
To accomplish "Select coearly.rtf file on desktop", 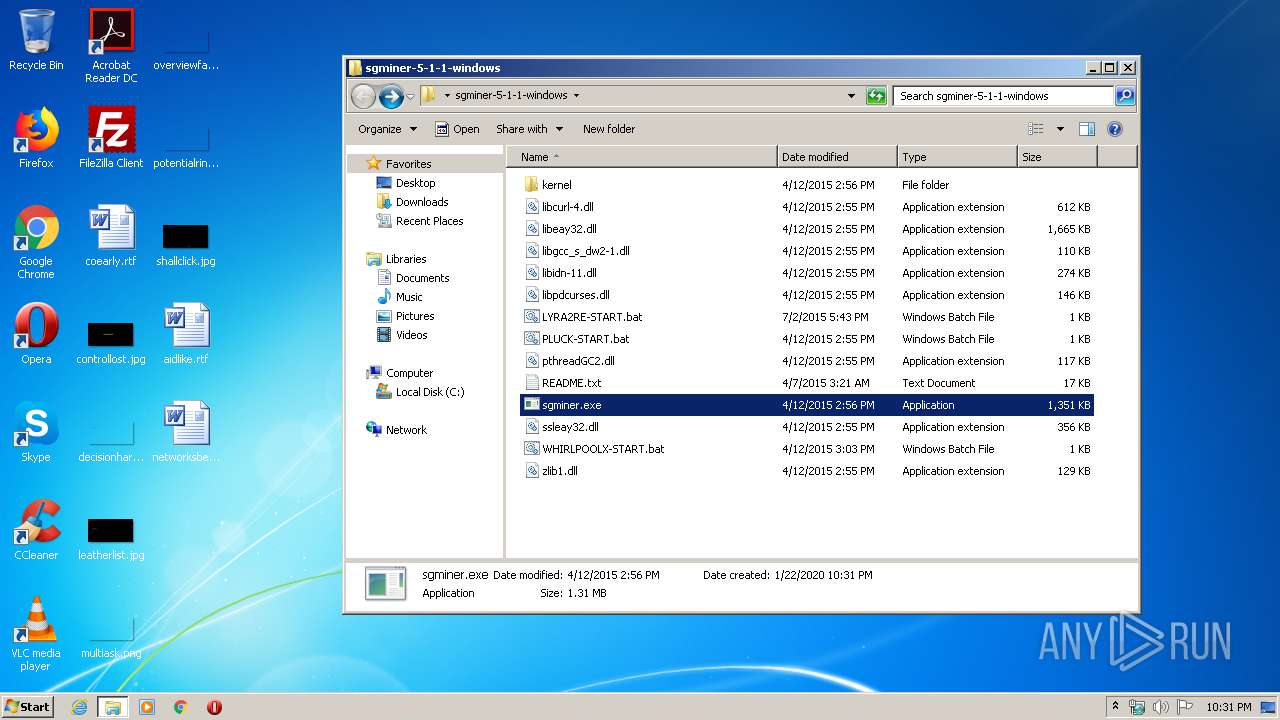I will coord(111,236).
